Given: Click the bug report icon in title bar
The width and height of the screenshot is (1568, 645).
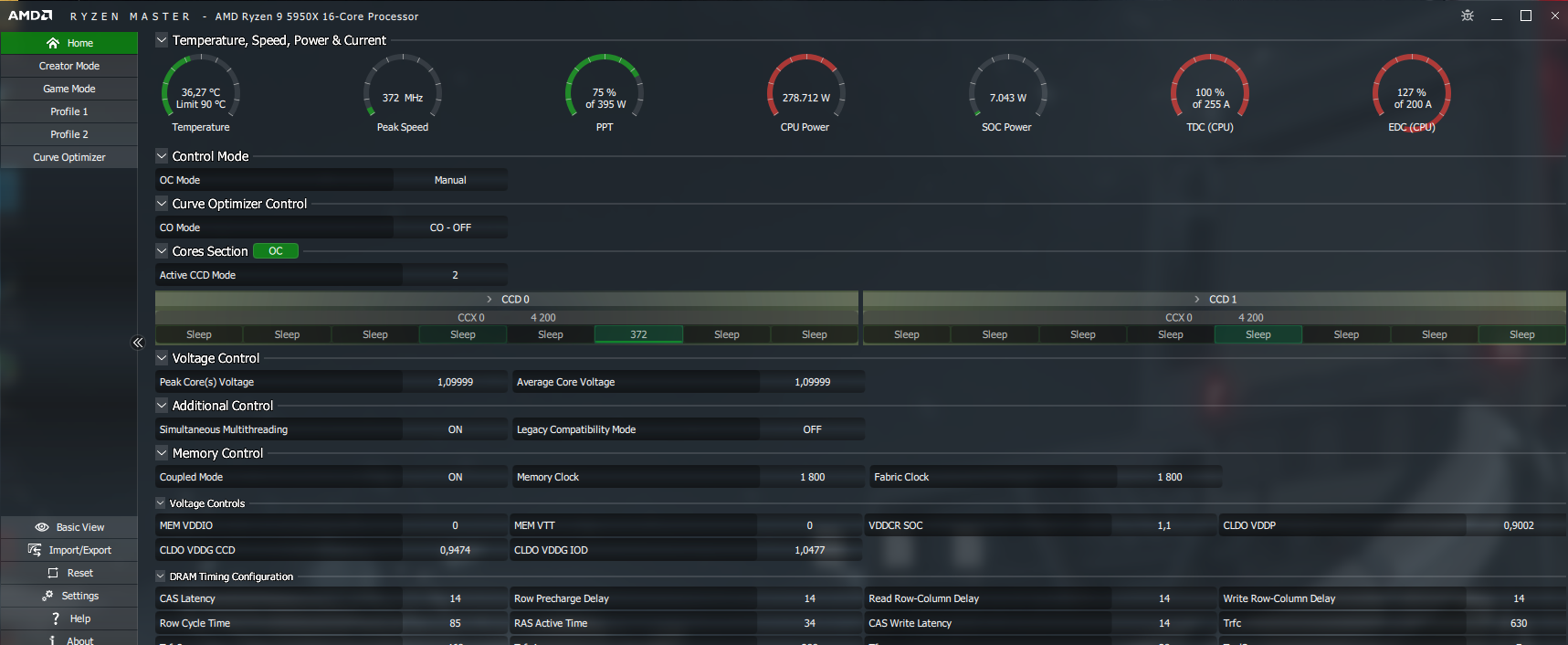Looking at the screenshot, I should 1468,16.
